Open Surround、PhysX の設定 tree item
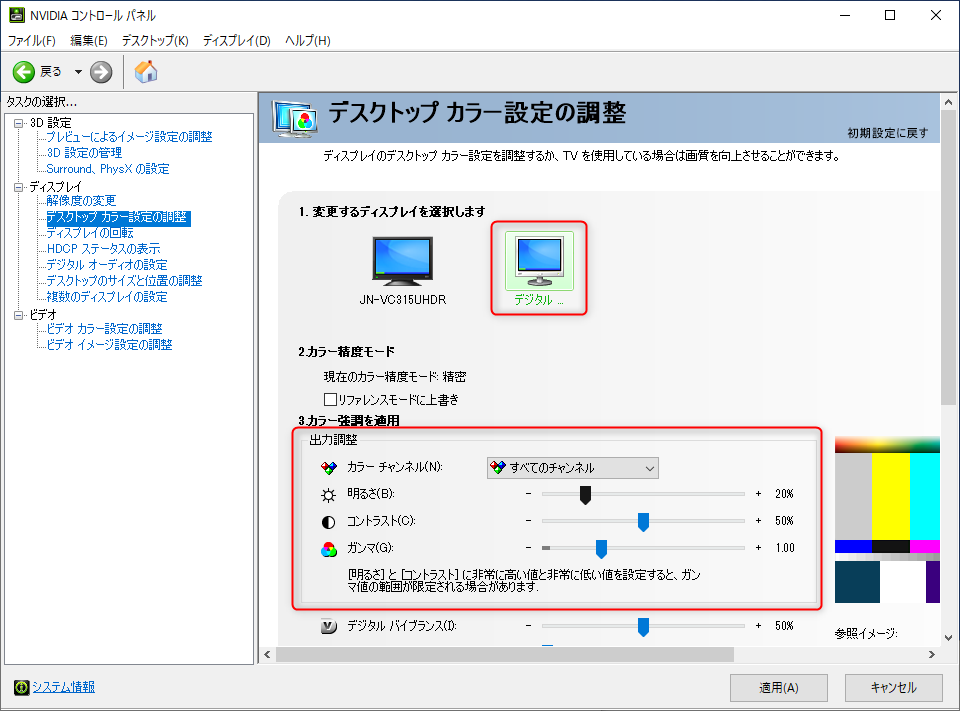Screen dimensions: 960x711 click(108, 168)
